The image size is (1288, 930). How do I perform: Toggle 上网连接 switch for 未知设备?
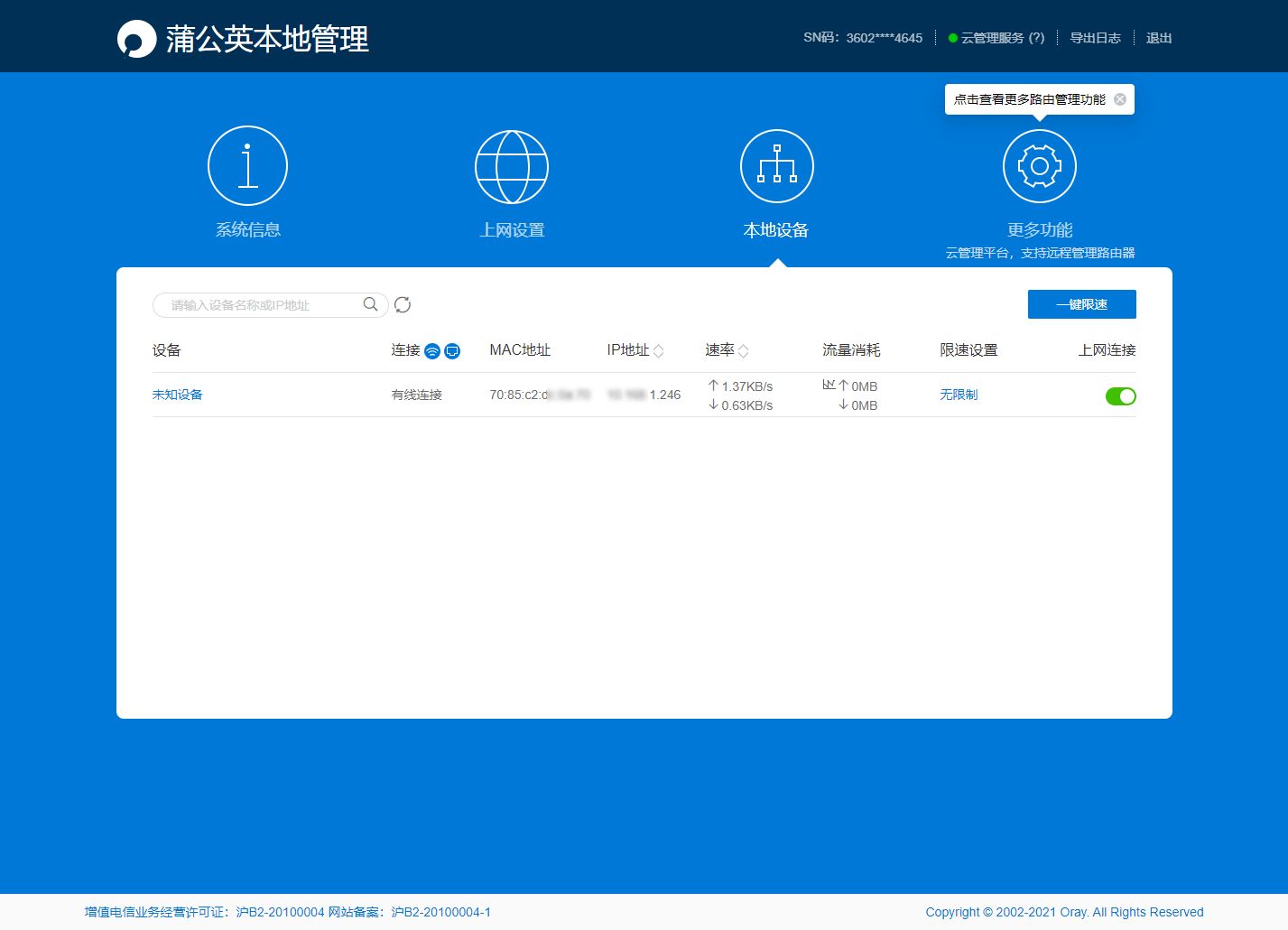[x=1120, y=396]
